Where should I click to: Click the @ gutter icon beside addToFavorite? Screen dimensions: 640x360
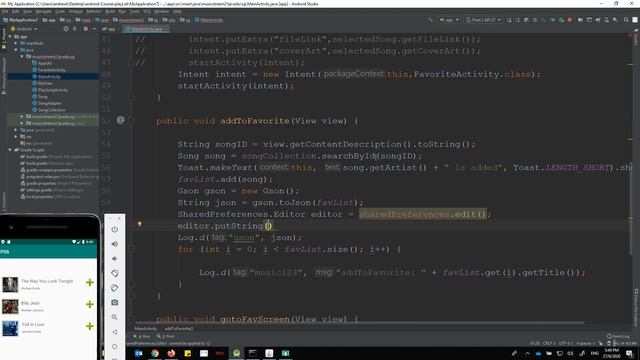point(120,120)
